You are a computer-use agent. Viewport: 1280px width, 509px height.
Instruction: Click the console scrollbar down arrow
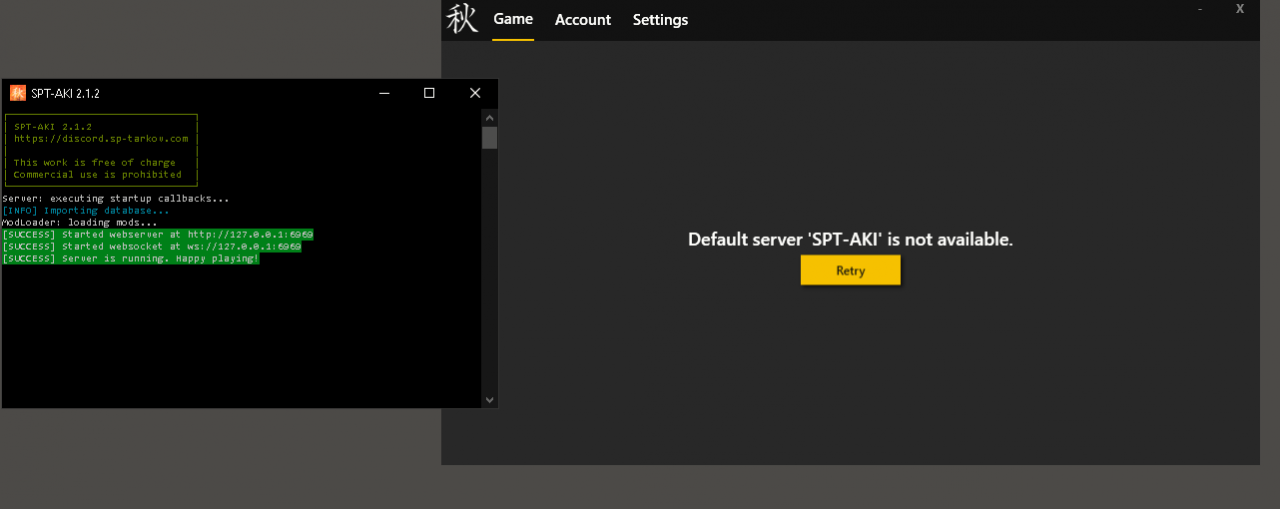click(x=489, y=399)
